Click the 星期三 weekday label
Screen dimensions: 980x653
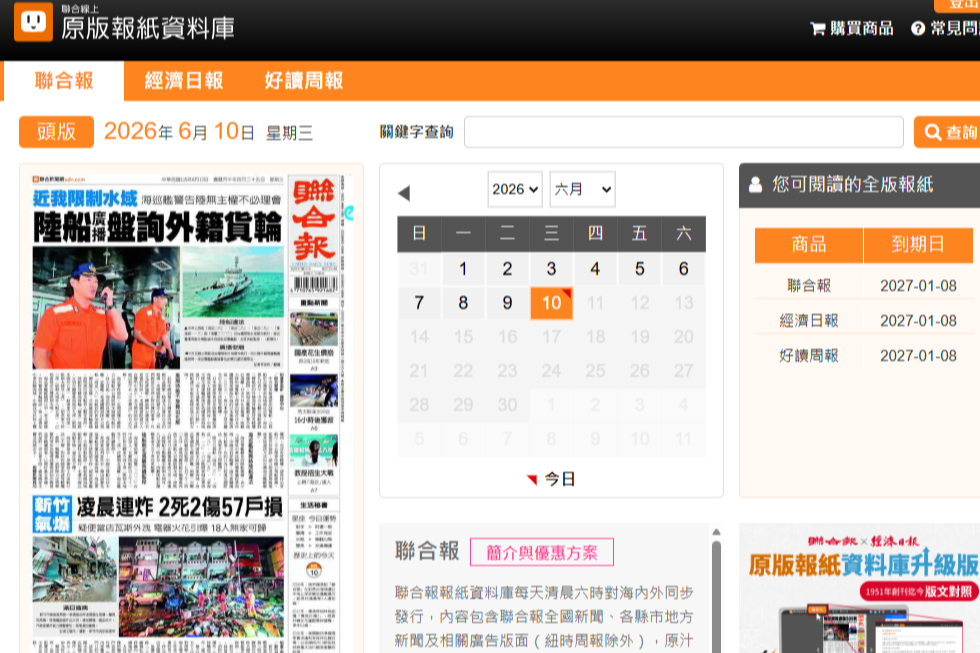[x=289, y=133]
